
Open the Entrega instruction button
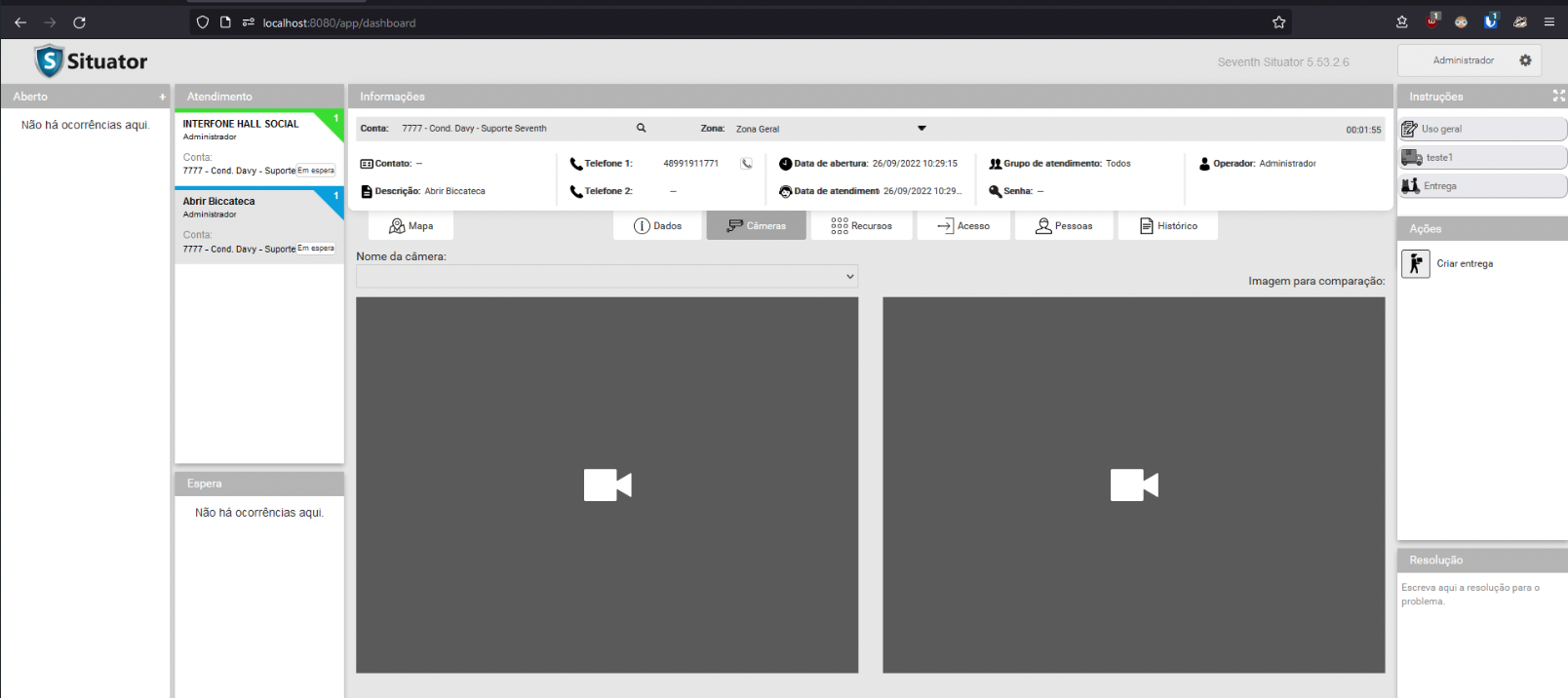pyautogui.click(x=1482, y=186)
